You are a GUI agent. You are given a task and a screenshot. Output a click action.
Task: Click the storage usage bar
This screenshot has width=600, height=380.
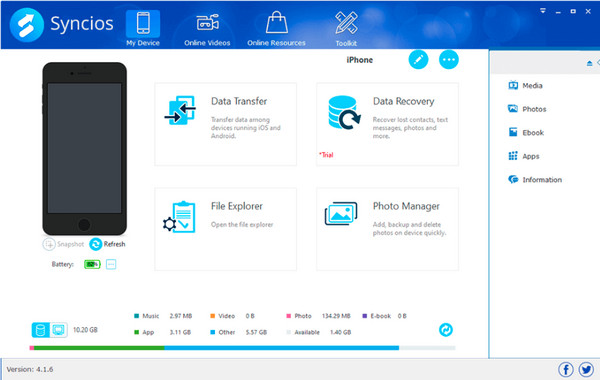pos(242,348)
